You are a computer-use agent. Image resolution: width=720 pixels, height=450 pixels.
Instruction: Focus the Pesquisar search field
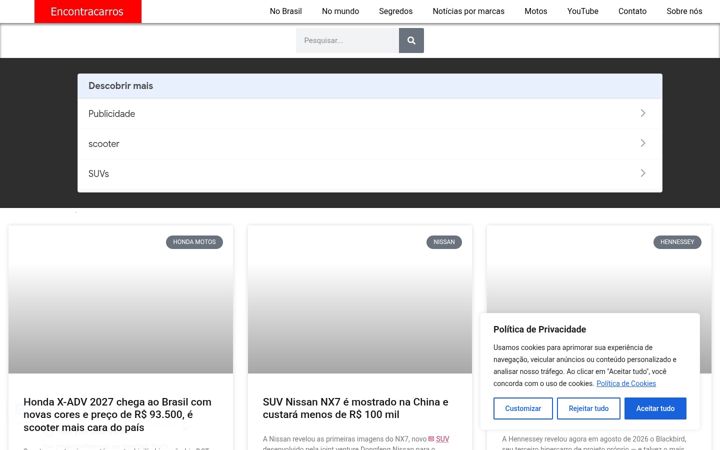coord(347,40)
